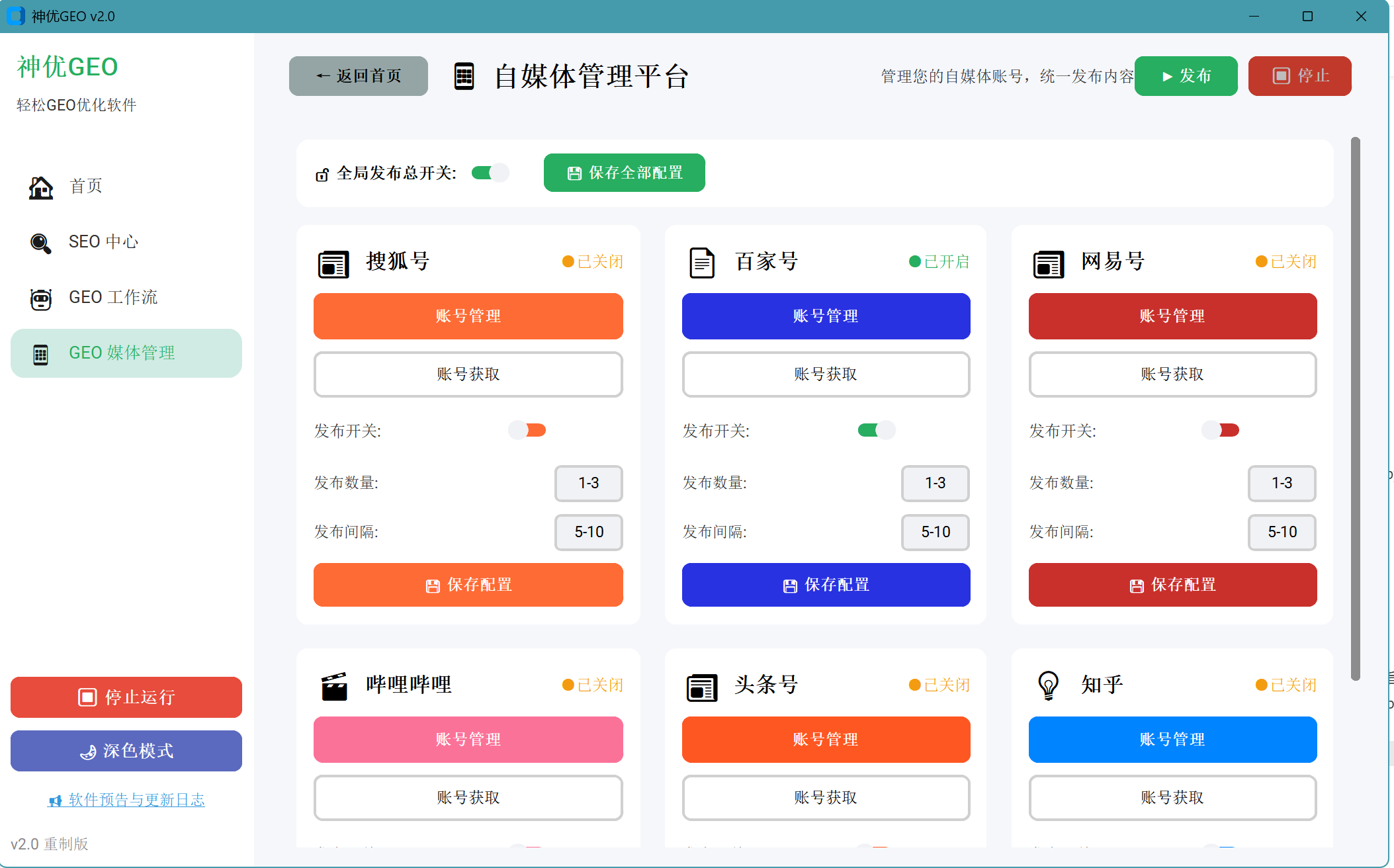Click 百家号 发布间隔 field showing 5-10

point(936,533)
